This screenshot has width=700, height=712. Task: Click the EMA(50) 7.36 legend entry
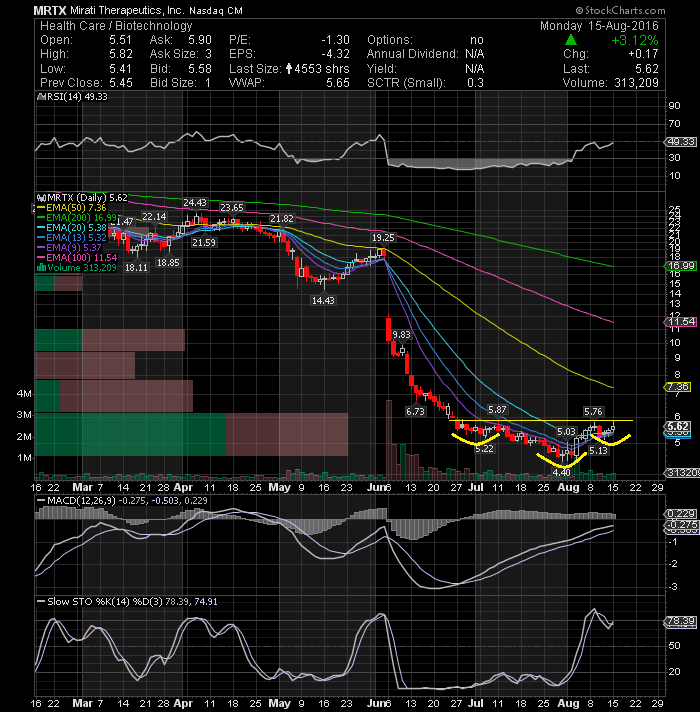click(x=72, y=208)
